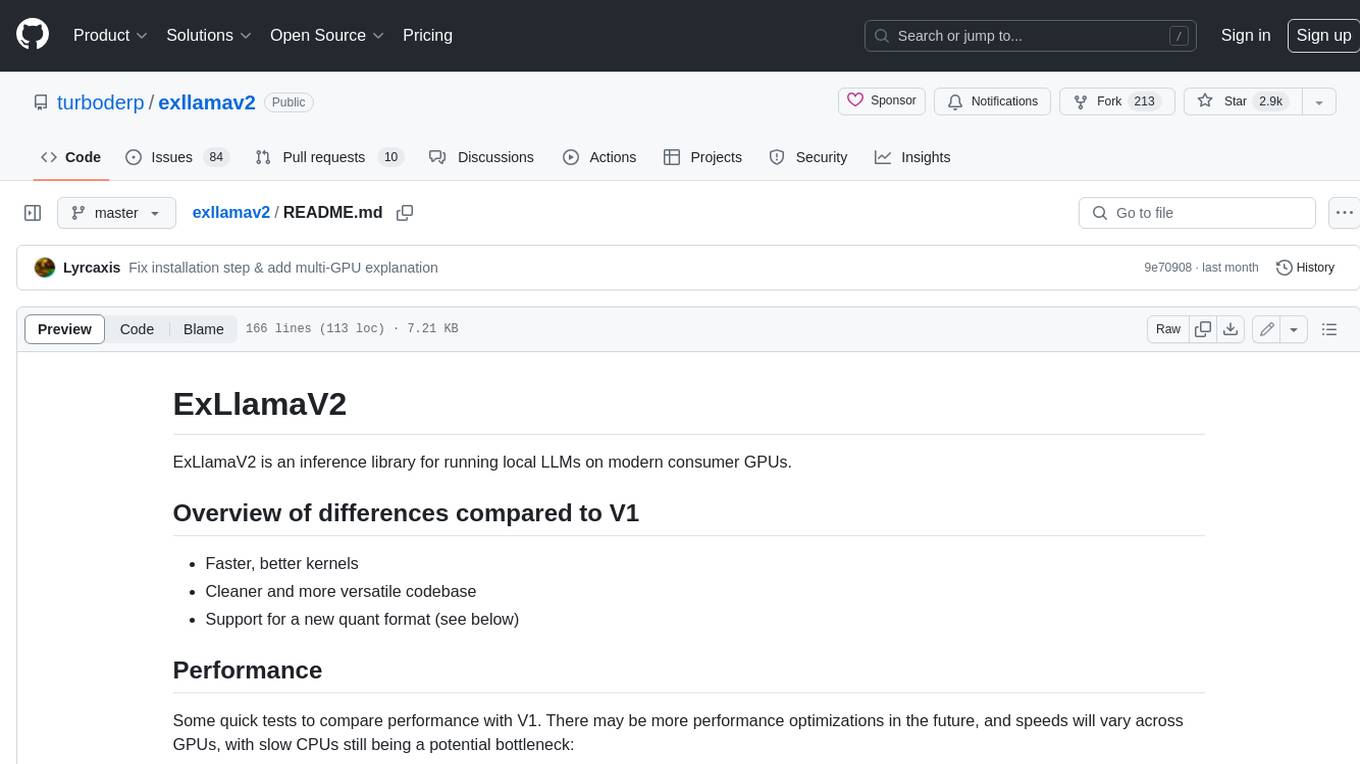Image resolution: width=1360 pixels, height=764 pixels.
Task: Switch to the Security tab
Action: tap(808, 157)
